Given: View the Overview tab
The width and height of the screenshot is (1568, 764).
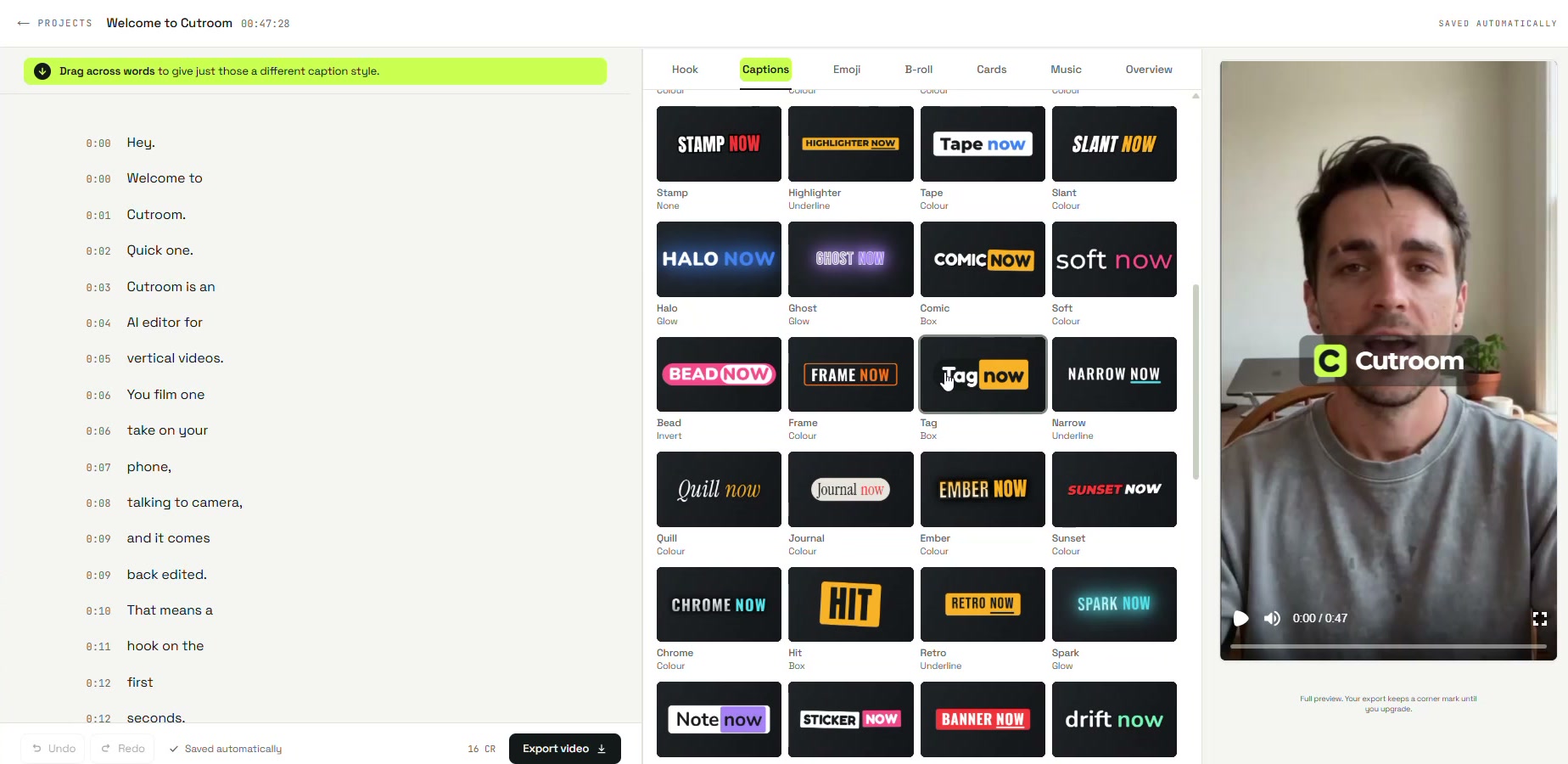Looking at the screenshot, I should pos(1149,70).
